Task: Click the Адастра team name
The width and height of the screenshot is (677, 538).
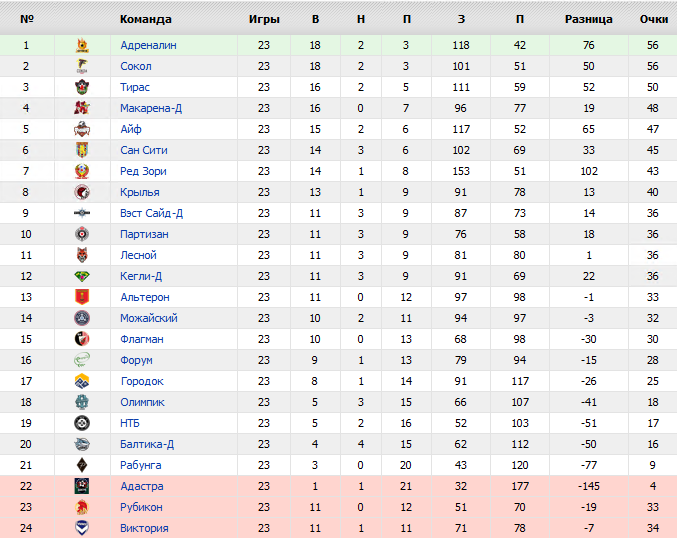Action: tap(141, 486)
